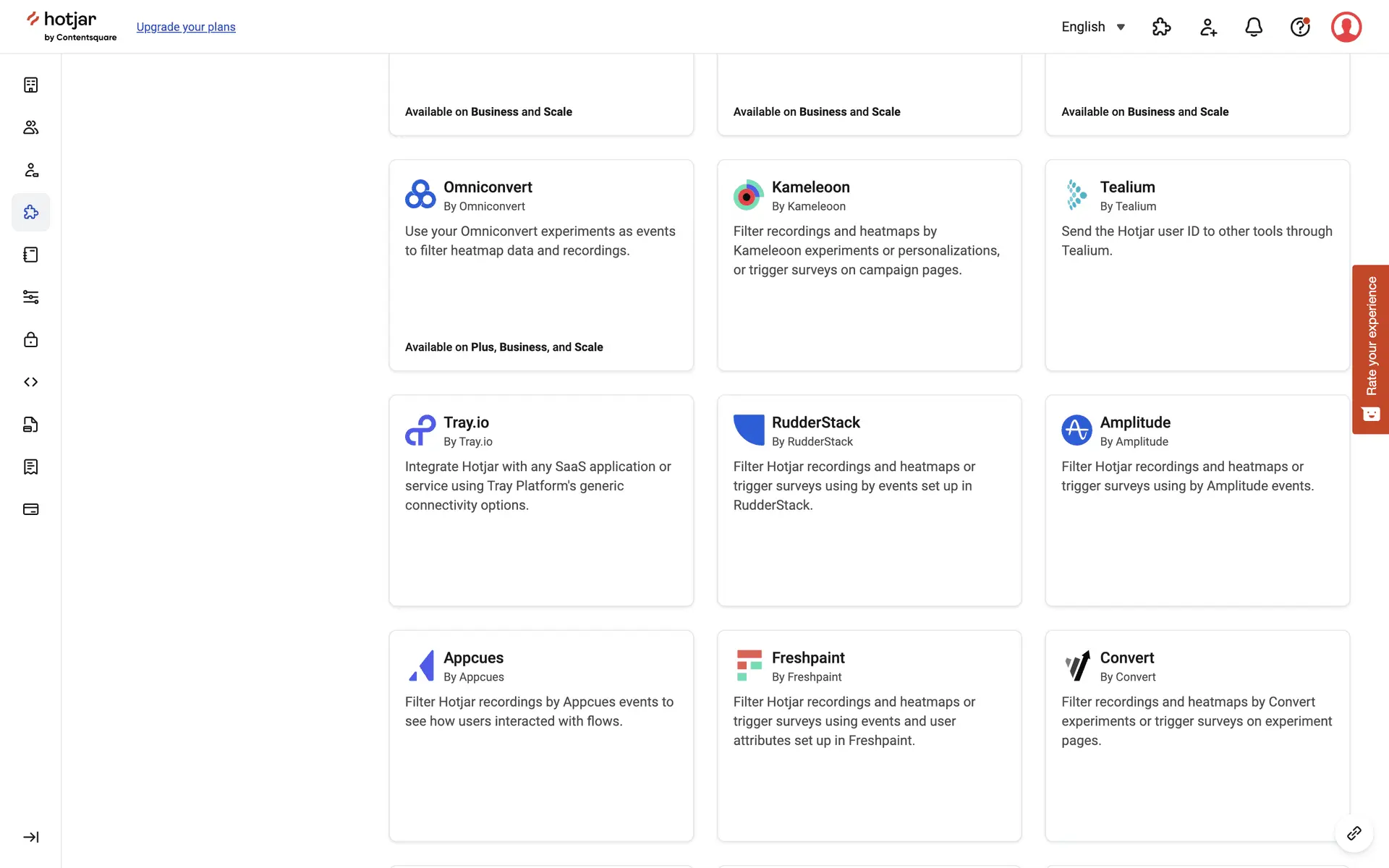Click the puzzle-piece integrations icon in sidebar
1389x868 pixels.
click(30, 212)
